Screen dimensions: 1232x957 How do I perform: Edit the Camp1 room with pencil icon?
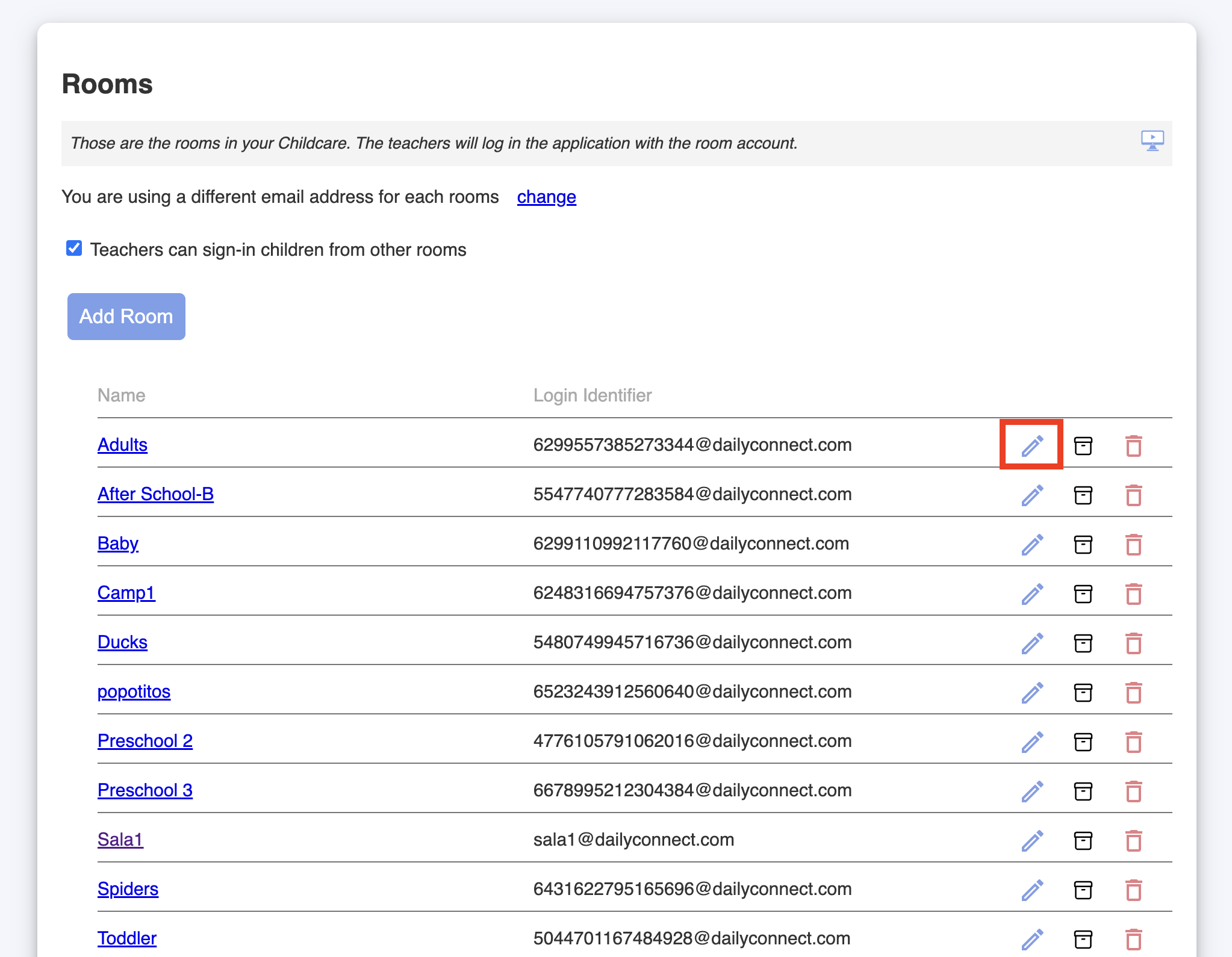pyautogui.click(x=1032, y=594)
